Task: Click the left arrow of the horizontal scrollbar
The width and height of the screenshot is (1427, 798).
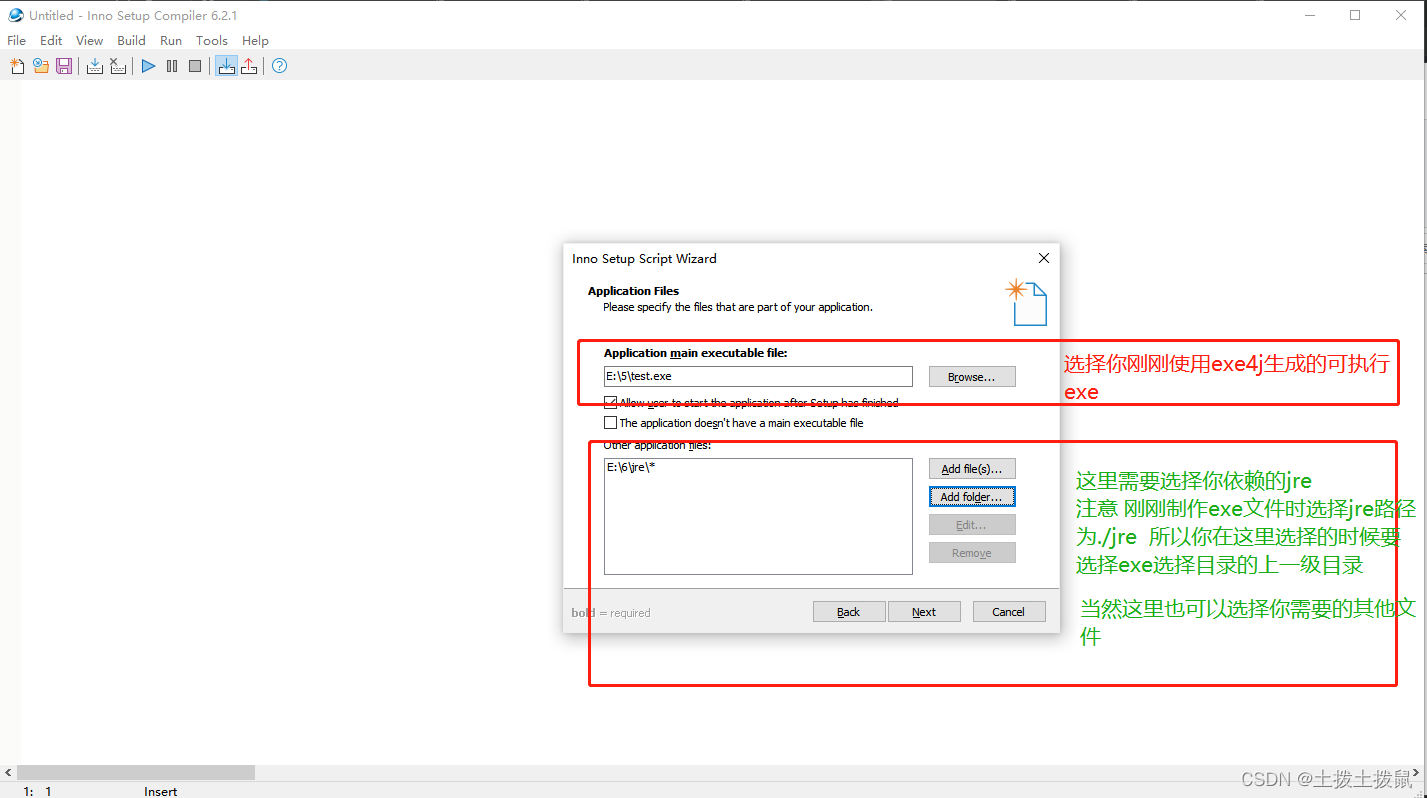Action: (x=8, y=773)
